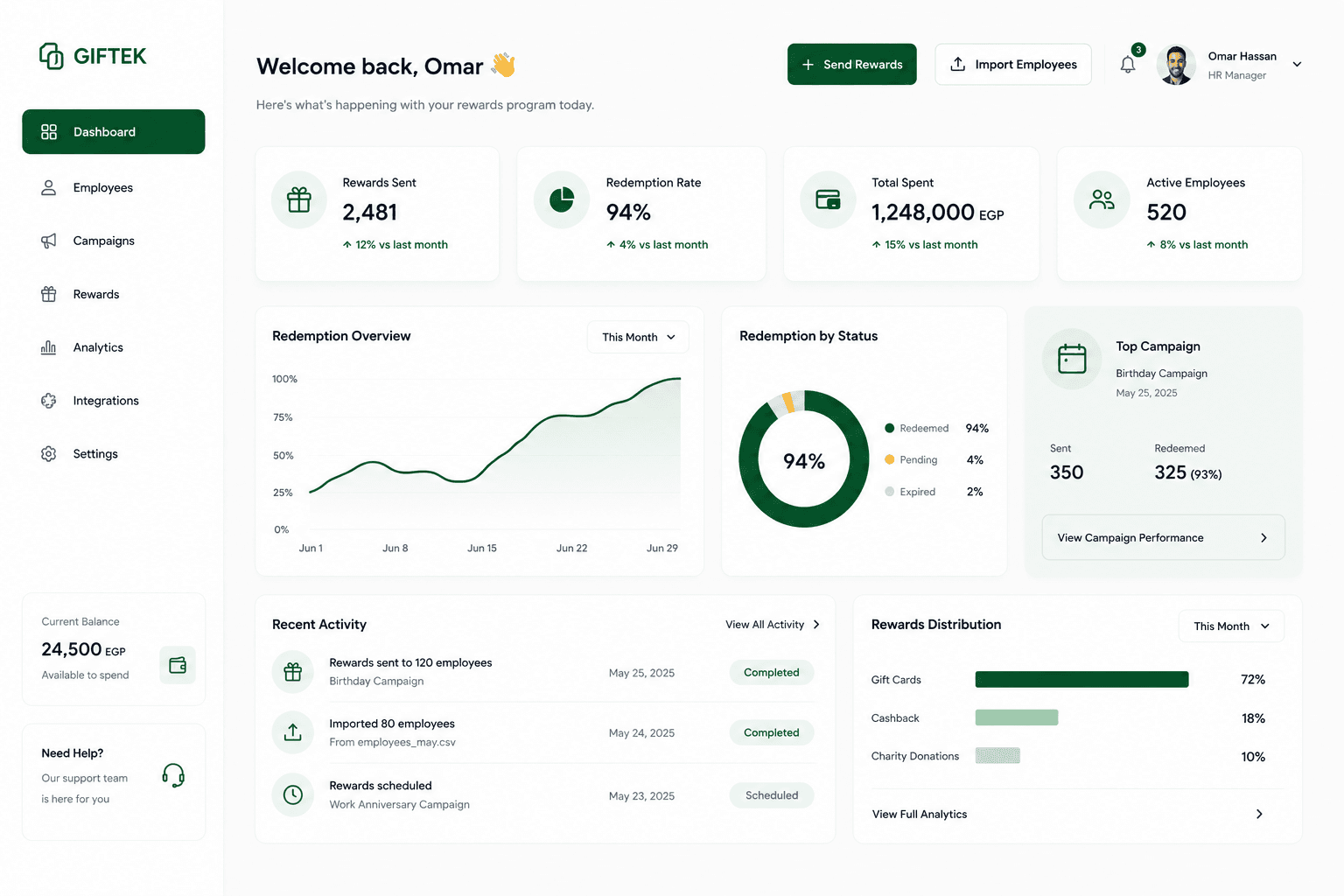Click chevron next to View Full Analytics
Viewport: 1344px width, 896px height.
1259,814
